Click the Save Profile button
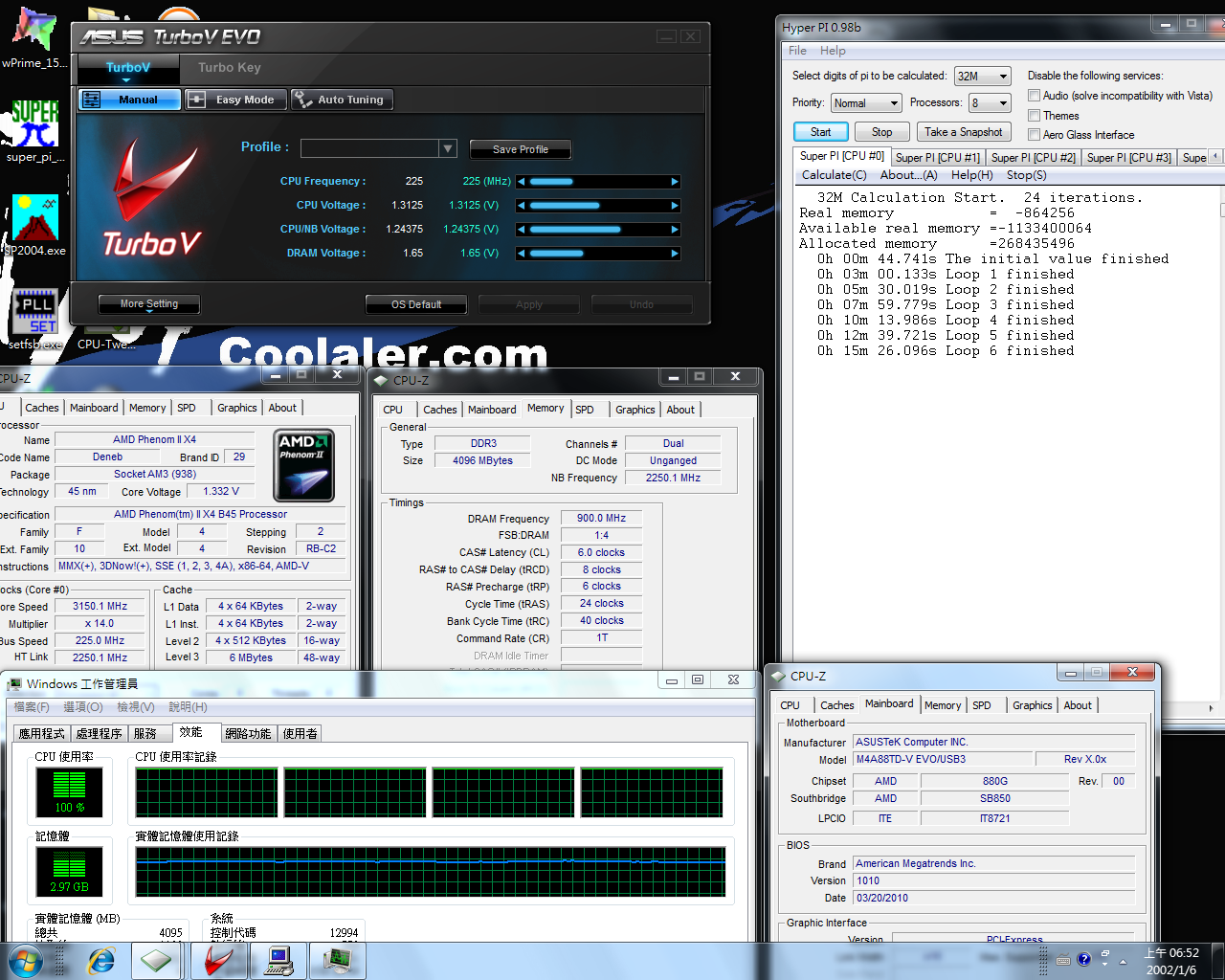Screen dimensions: 1225x980 pyautogui.click(x=521, y=149)
